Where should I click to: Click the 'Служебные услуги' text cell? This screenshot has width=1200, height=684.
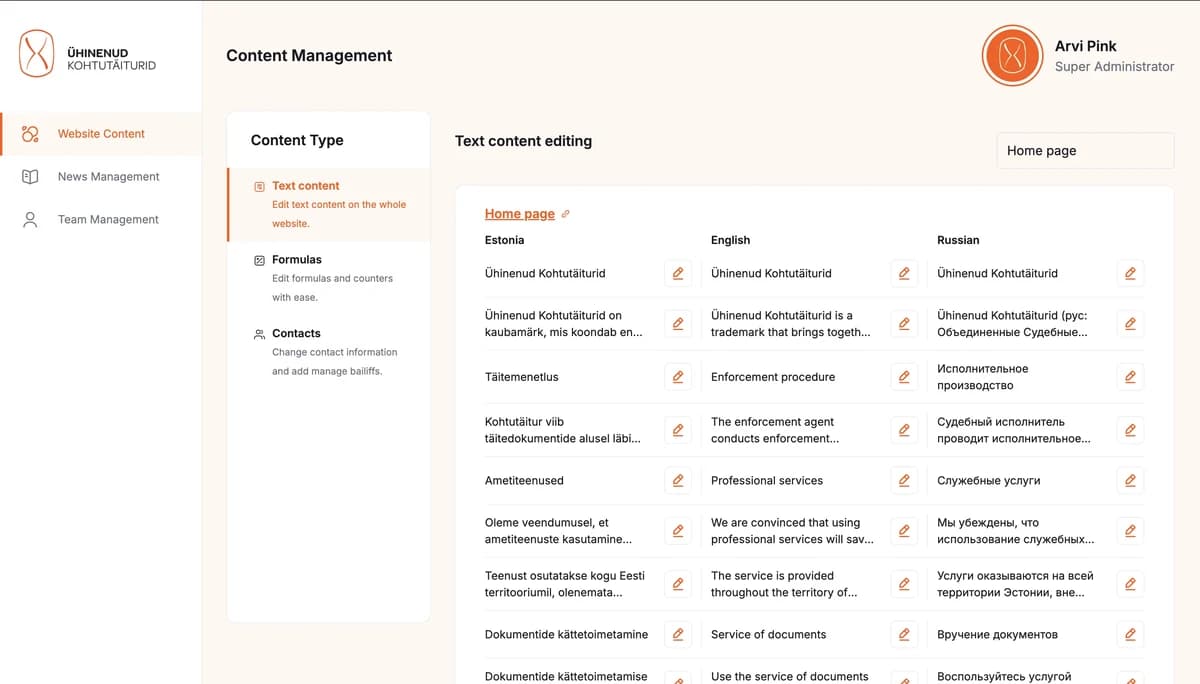(x=988, y=481)
